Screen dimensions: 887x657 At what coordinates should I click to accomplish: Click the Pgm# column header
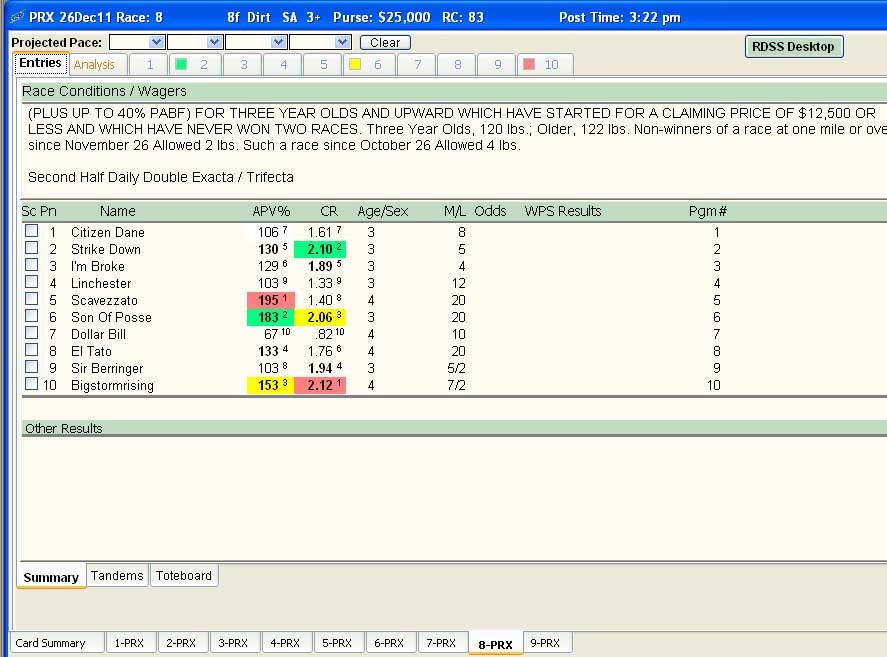tap(708, 211)
